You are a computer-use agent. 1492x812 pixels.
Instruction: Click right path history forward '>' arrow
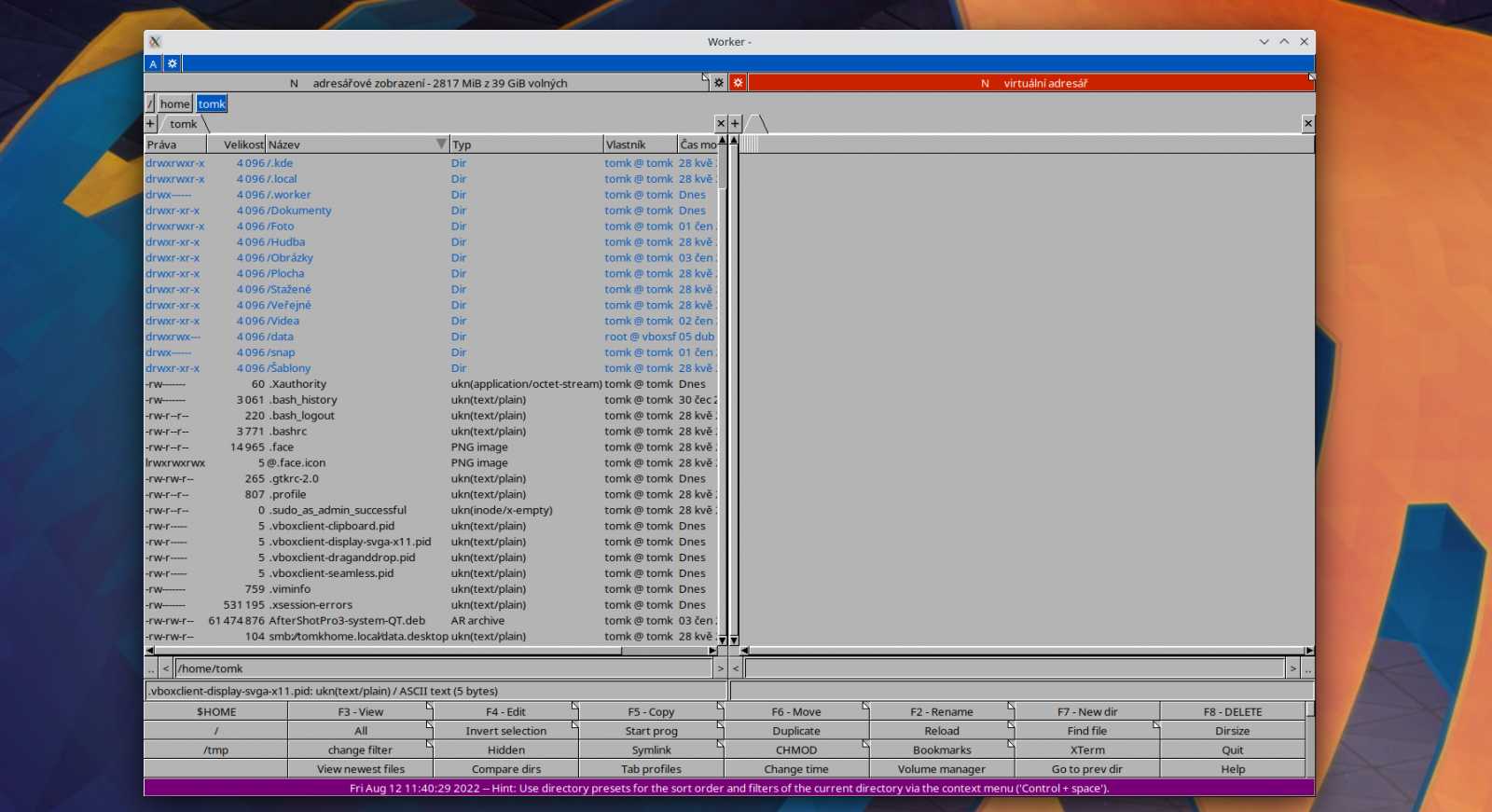click(x=1292, y=668)
